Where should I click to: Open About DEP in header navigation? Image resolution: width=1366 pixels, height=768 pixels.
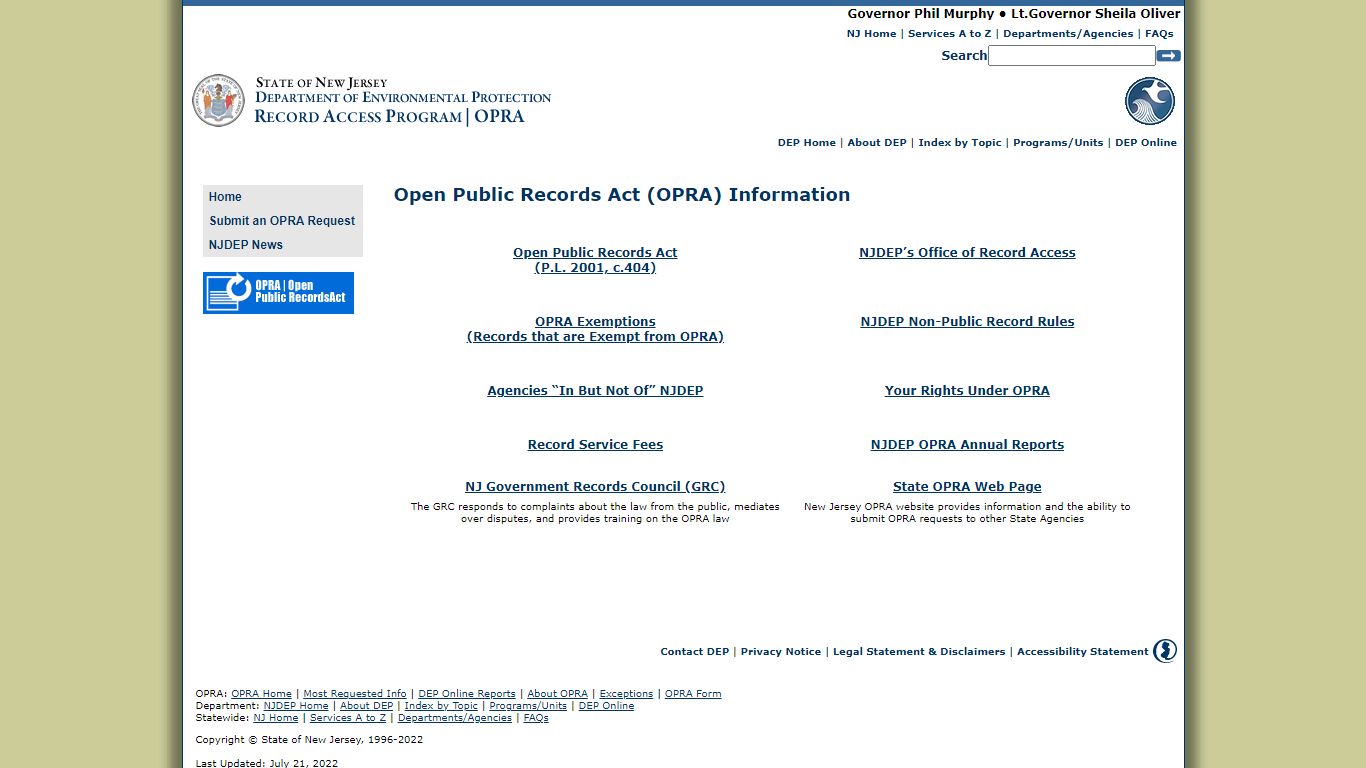click(x=876, y=143)
